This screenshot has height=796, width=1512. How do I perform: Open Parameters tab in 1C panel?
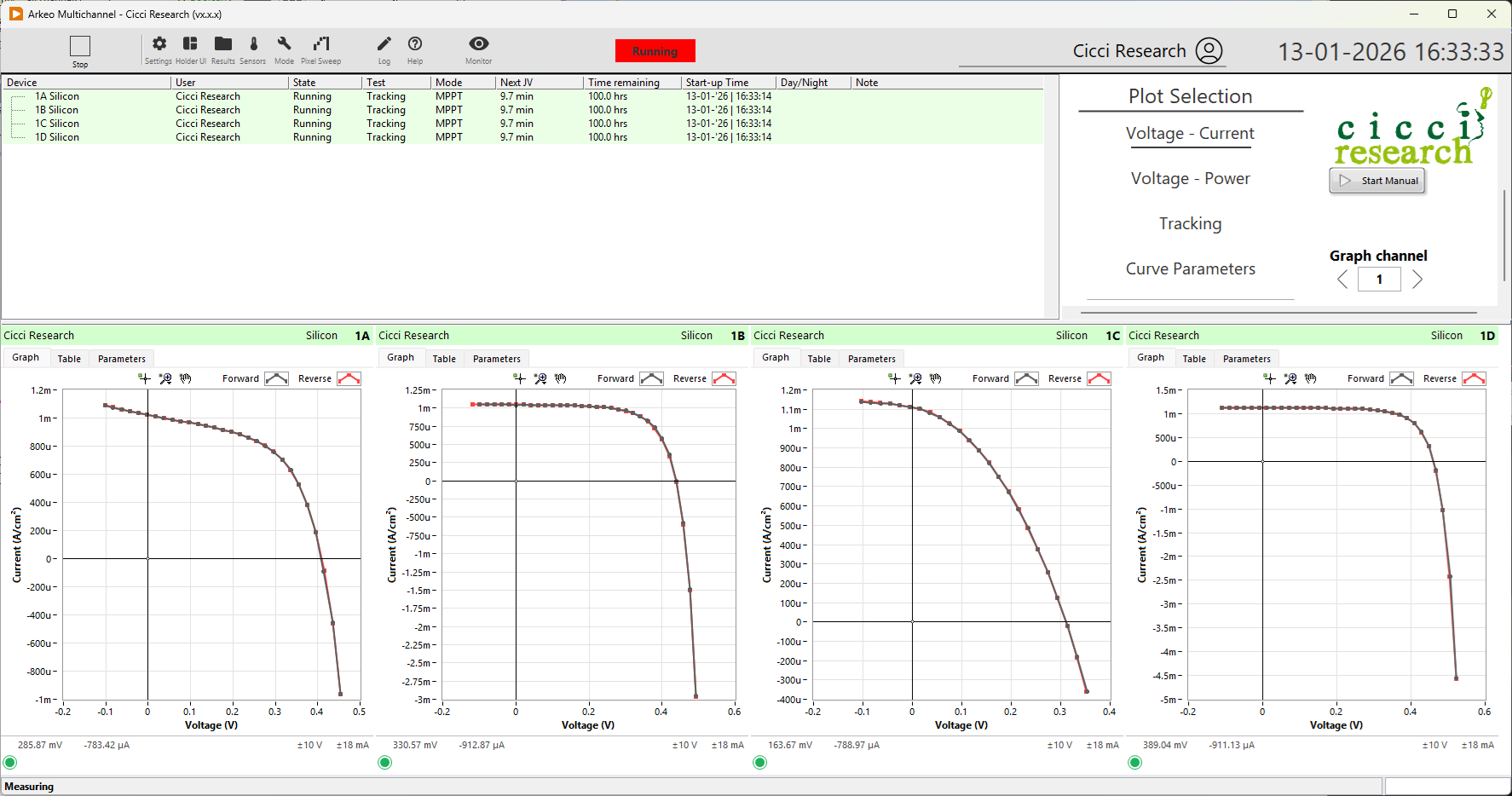pos(871,359)
